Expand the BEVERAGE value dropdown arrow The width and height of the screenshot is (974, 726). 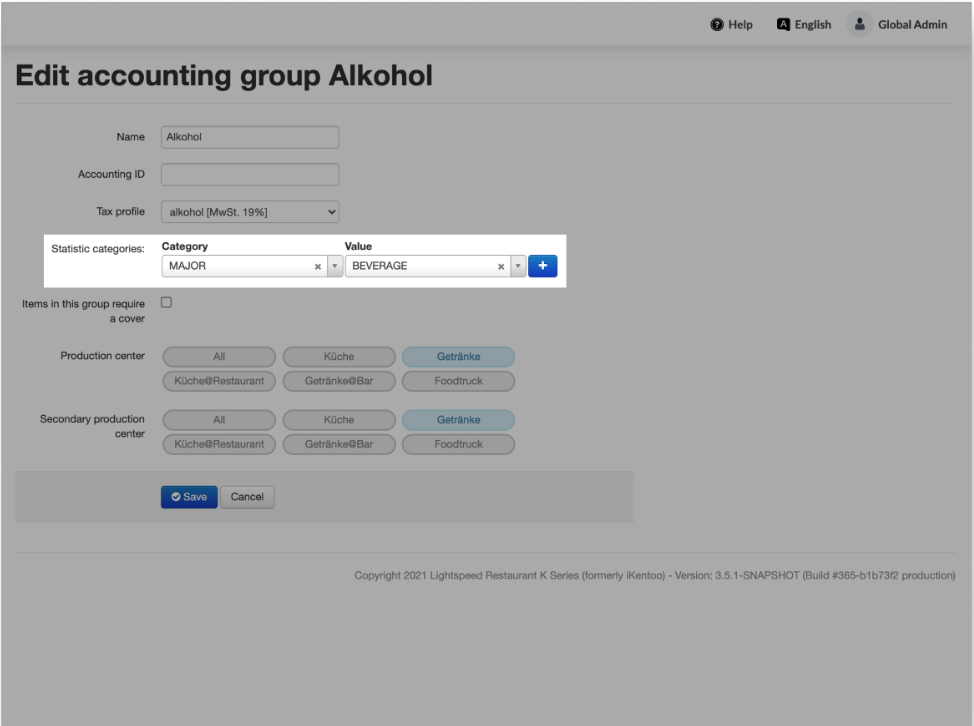point(517,267)
